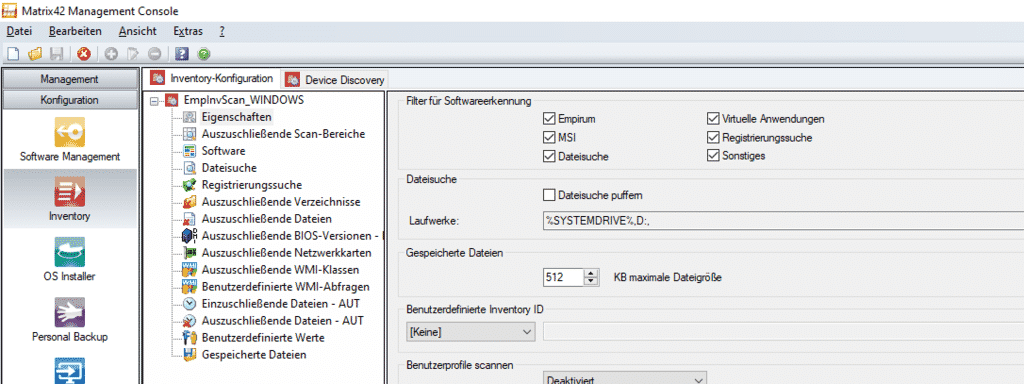This screenshot has height=384, width=1024.
Task: Uncheck the Registrierungssuche filter checkbox
Action: tap(712, 138)
